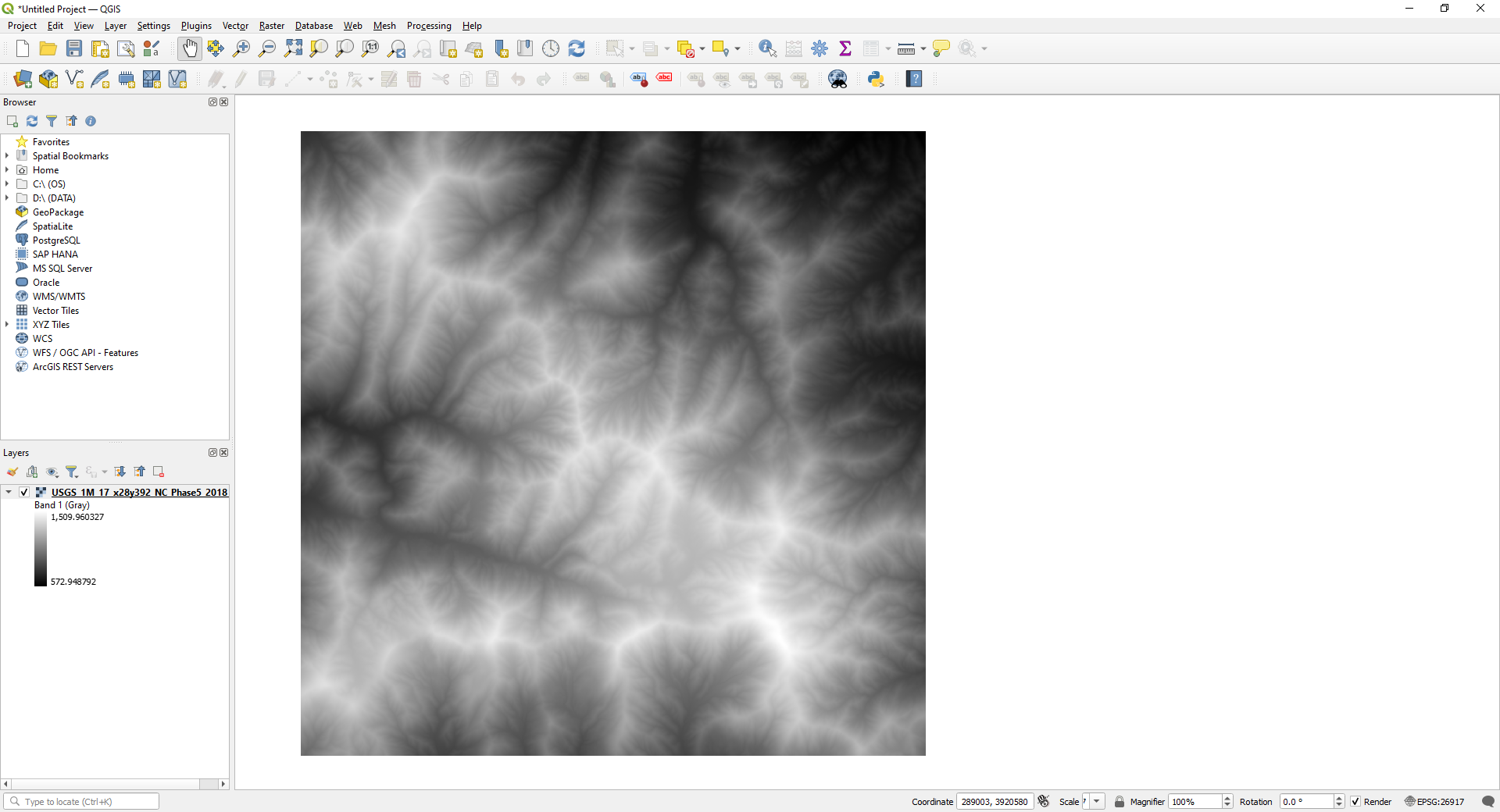Refresh the Browser panel
Viewport: 1500px width, 812px height.
coord(32,121)
